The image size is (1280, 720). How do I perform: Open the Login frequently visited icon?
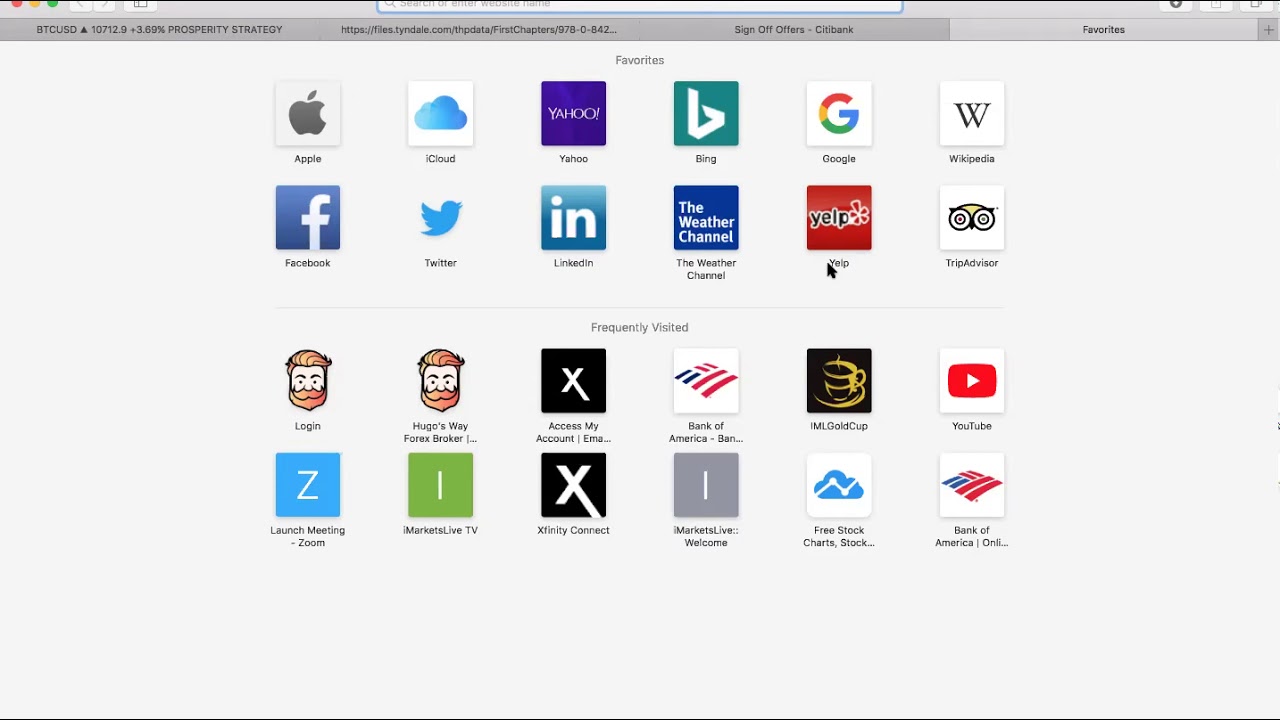point(307,380)
